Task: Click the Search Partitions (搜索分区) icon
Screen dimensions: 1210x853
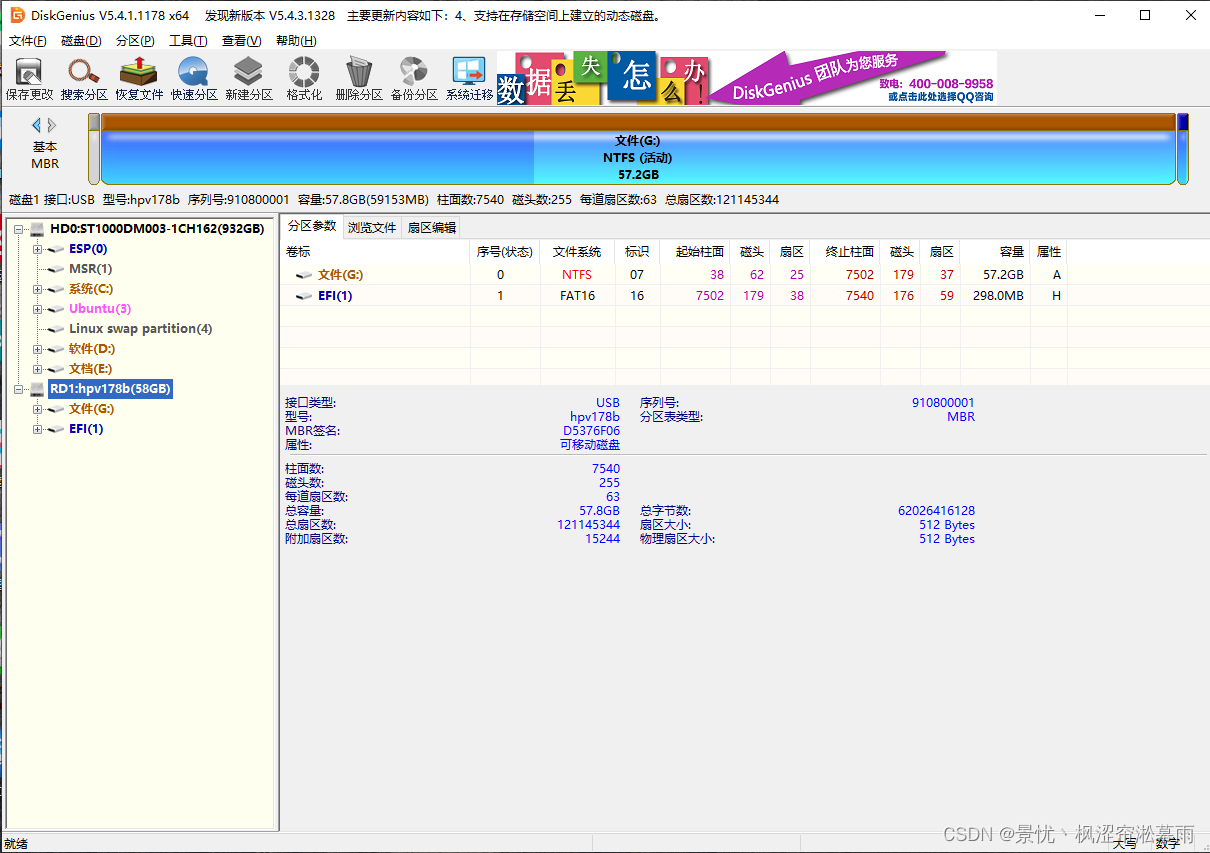Action: [x=84, y=79]
